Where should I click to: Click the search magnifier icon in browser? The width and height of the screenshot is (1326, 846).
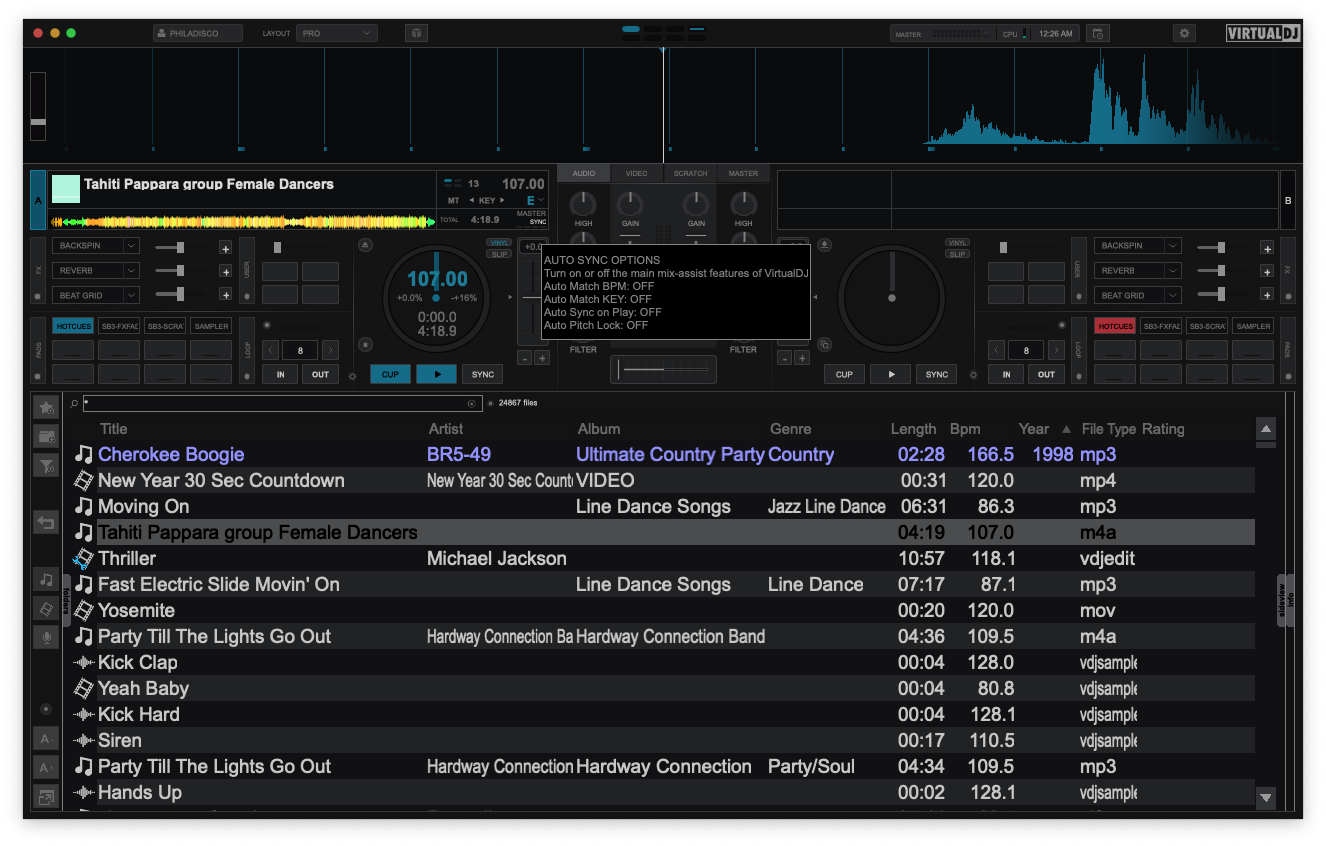[74, 404]
